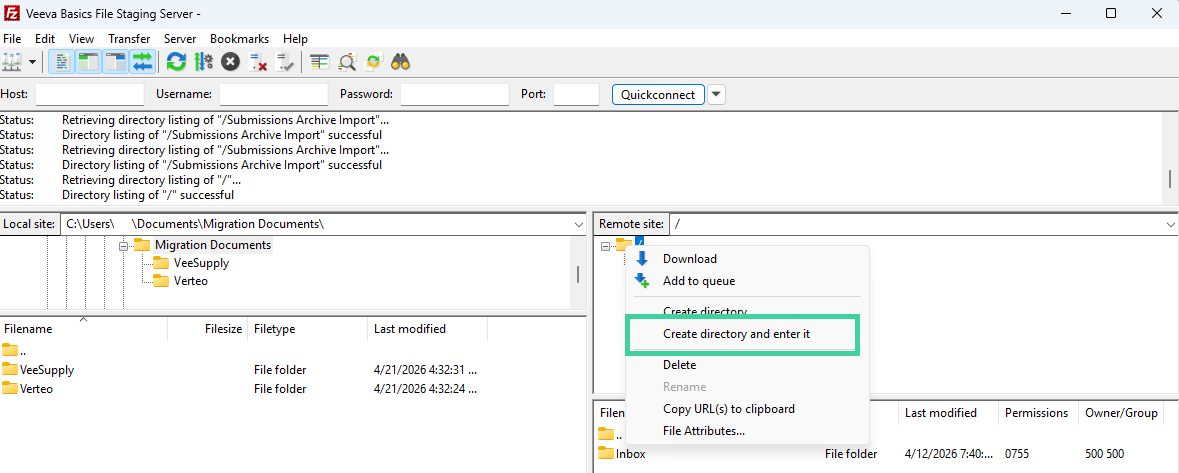Screen dimensions: 1179x473
Task: Toggle message log display
Action: 62,62
